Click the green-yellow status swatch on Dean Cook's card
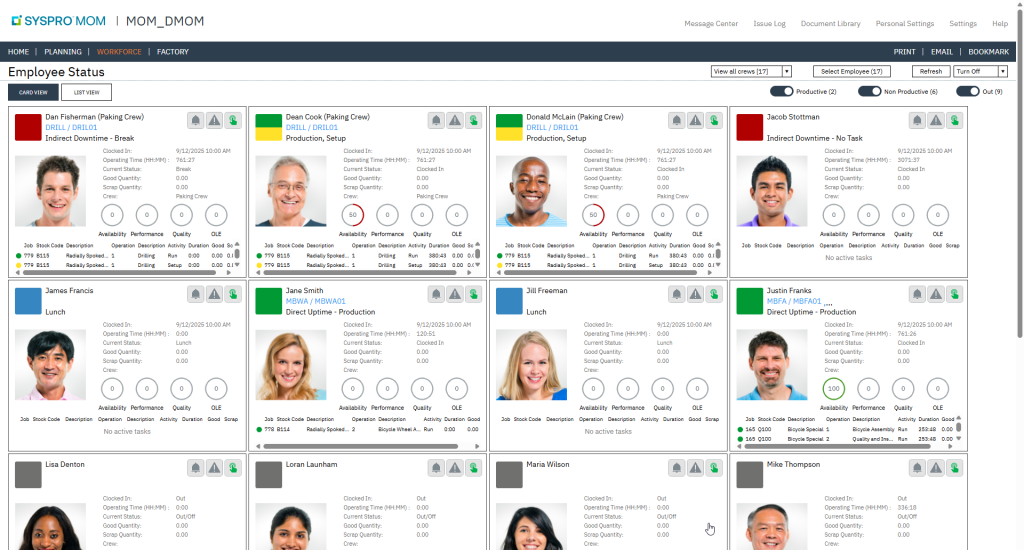Image resolution: width=1024 pixels, height=550 pixels. point(268,127)
